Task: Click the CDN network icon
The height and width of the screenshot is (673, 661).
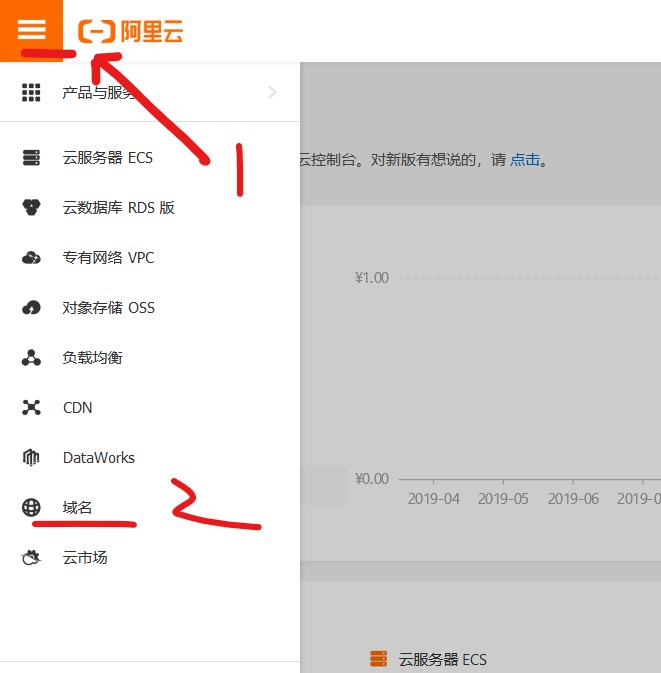Action: point(31,407)
